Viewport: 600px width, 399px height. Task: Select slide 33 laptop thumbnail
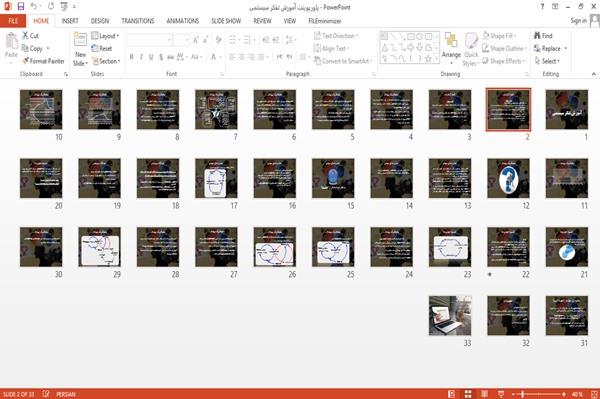(x=450, y=316)
